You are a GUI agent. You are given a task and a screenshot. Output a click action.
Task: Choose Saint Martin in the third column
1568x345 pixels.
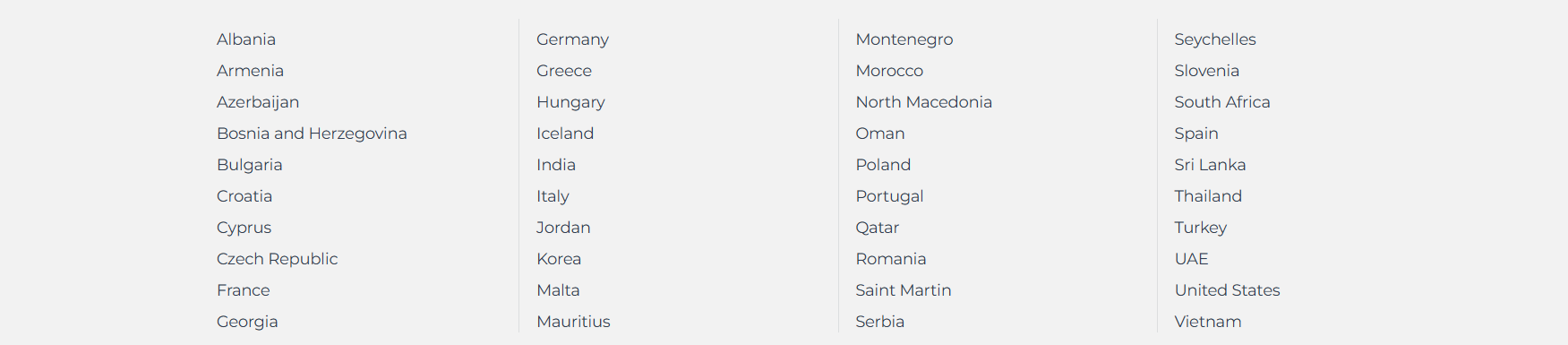904,290
